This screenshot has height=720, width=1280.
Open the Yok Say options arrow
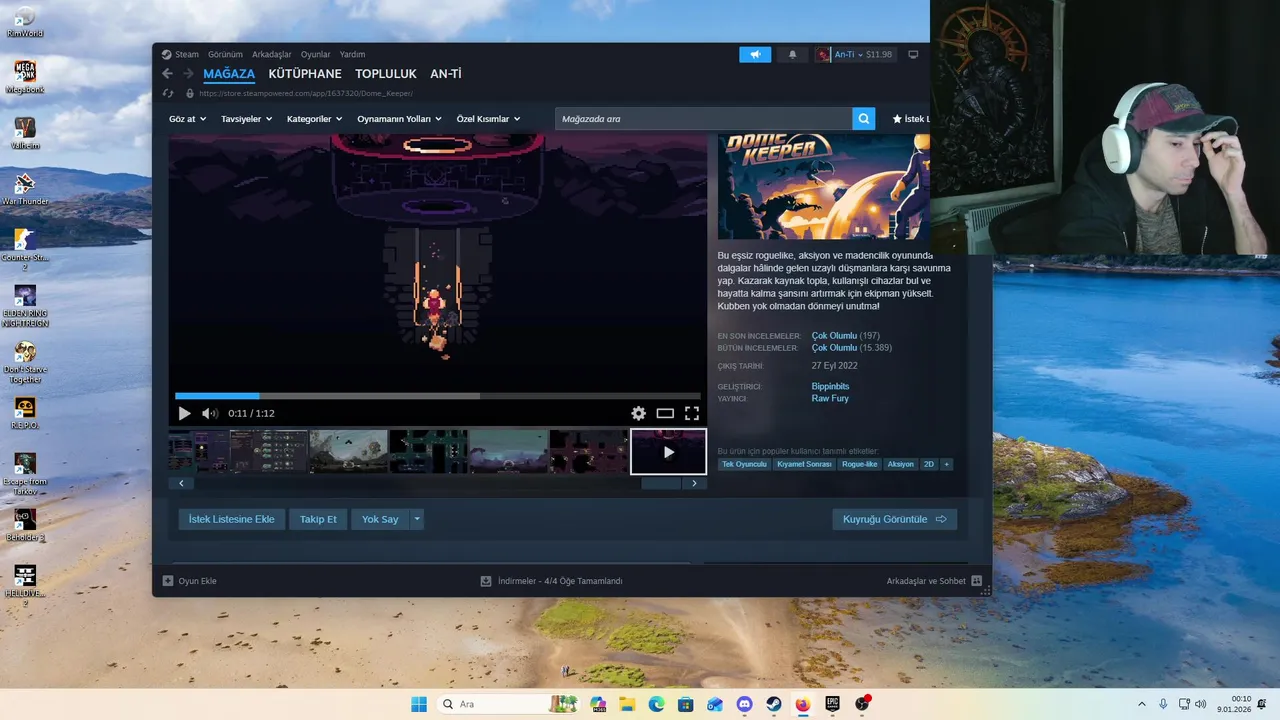click(x=417, y=519)
